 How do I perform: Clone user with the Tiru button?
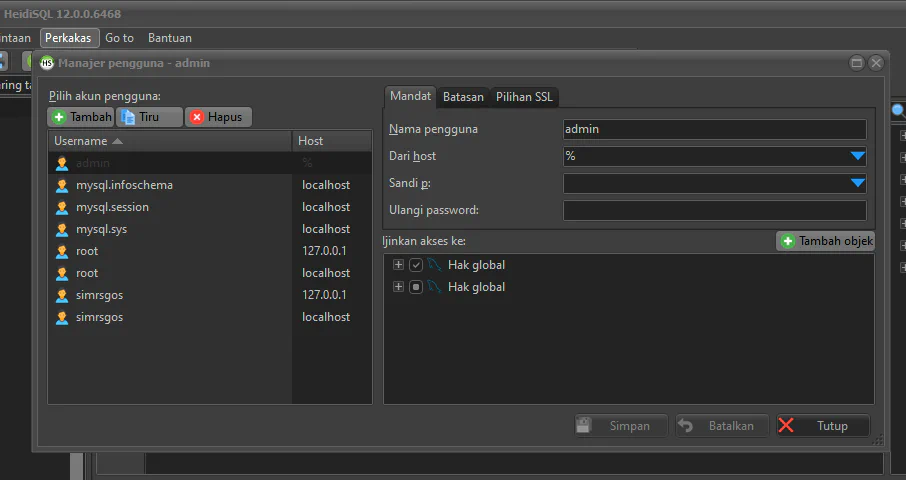coord(149,117)
